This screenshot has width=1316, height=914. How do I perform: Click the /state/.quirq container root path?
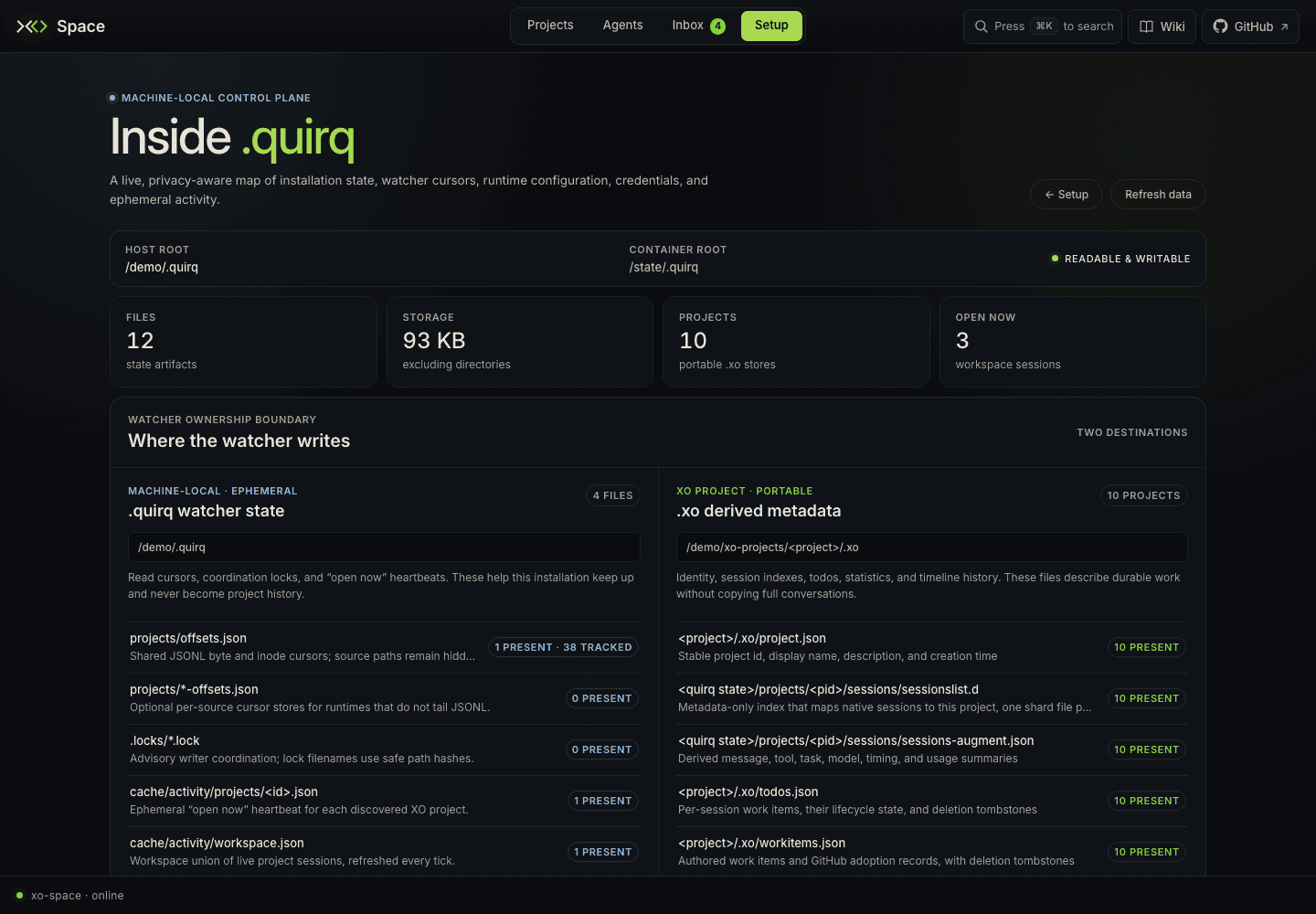pyautogui.click(x=663, y=267)
